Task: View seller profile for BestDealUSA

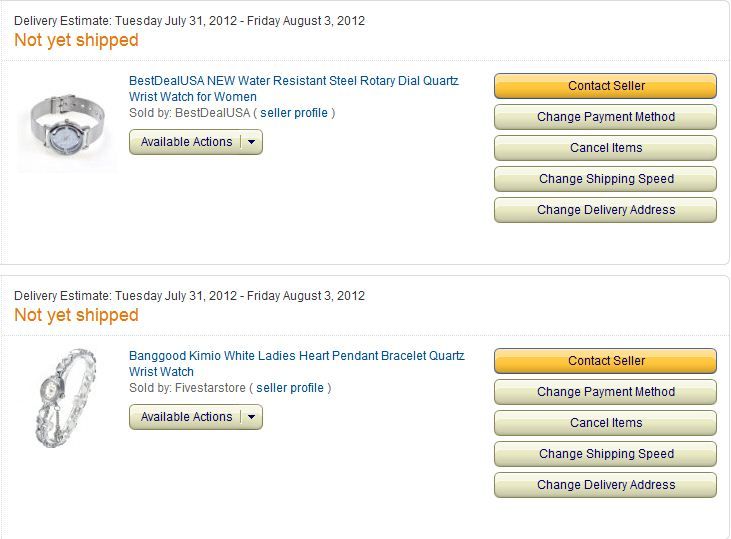Action: tap(294, 113)
